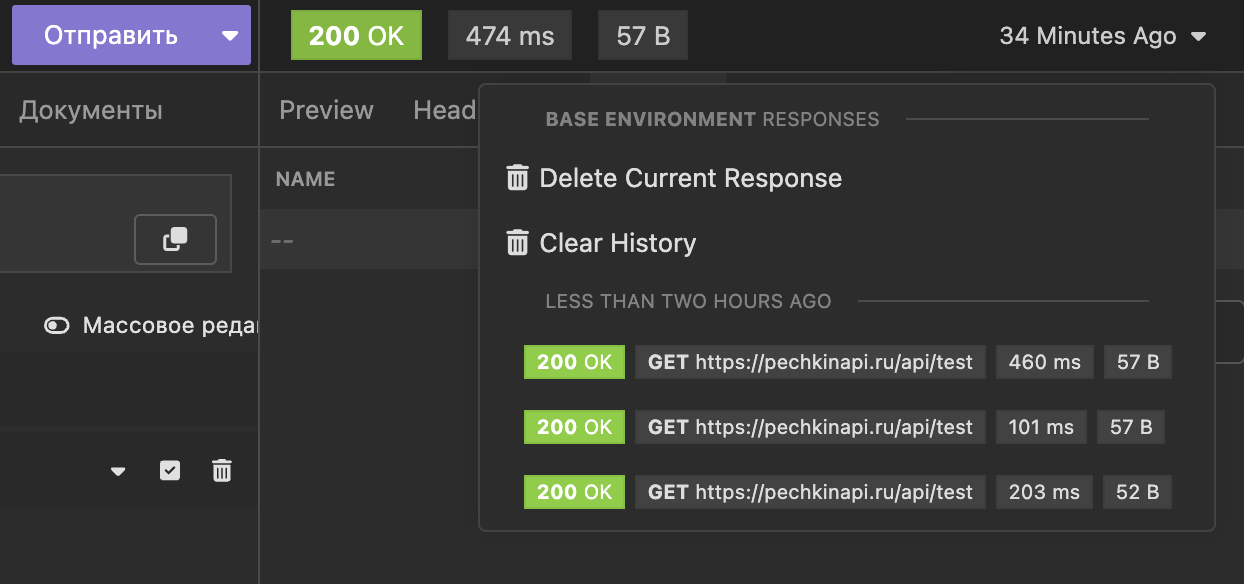This screenshot has width=1244, height=584.
Task: Click the Clear History trash icon
Action: click(x=517, y=242)
